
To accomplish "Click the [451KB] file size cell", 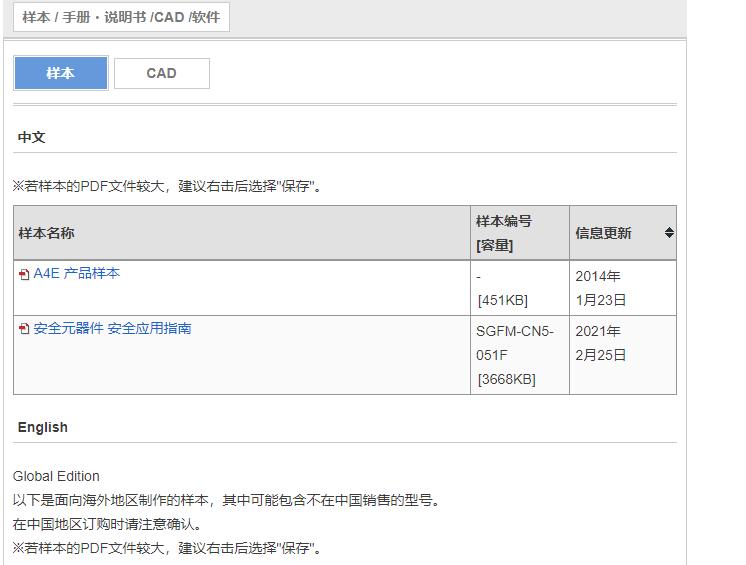I will (503, 301).
